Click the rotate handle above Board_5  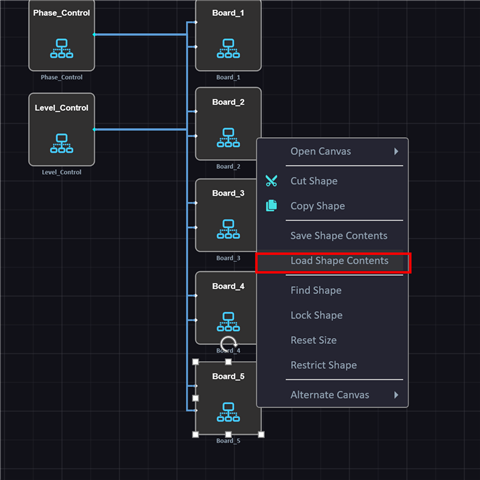tap(228, 344)
